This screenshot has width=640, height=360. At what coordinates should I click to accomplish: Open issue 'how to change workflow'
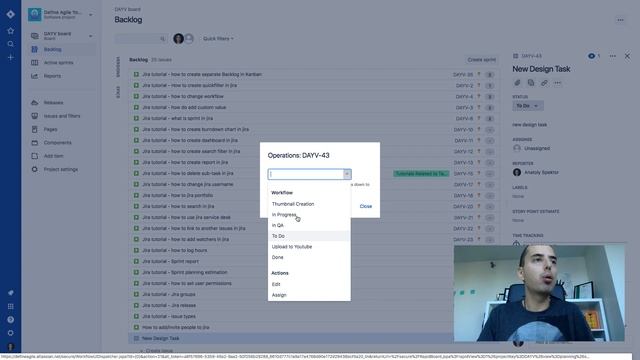click(x=183, y=97)
